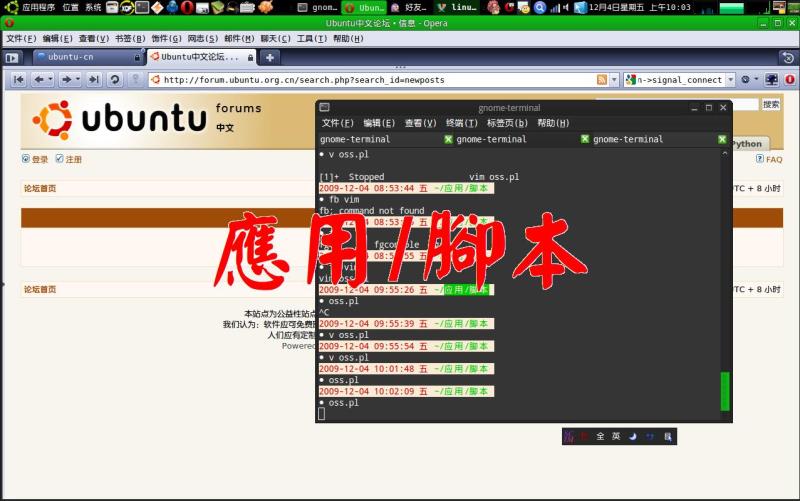This screenshot has width=800, height=501.
Task: Click the green scrollbar thumb in terminal
Action: pyautogui.click(x=725, y=391)
